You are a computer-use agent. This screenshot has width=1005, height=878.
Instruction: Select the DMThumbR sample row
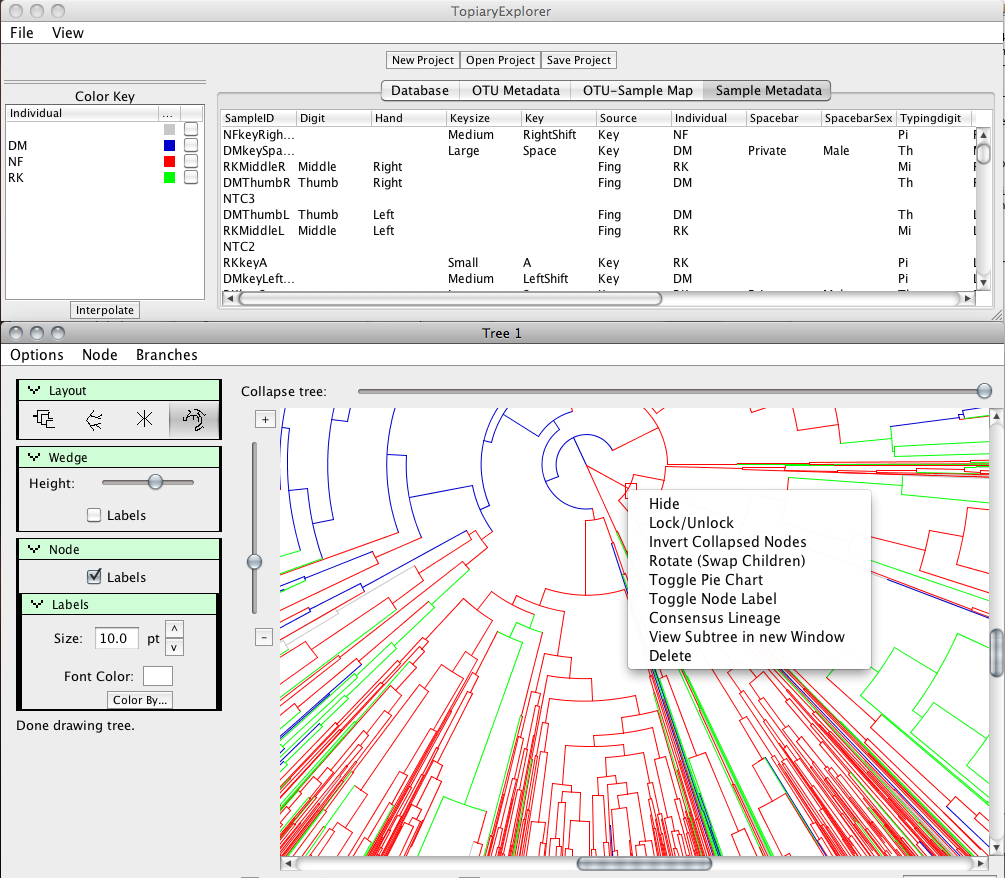pyautogui.click(x=597, y=183)
